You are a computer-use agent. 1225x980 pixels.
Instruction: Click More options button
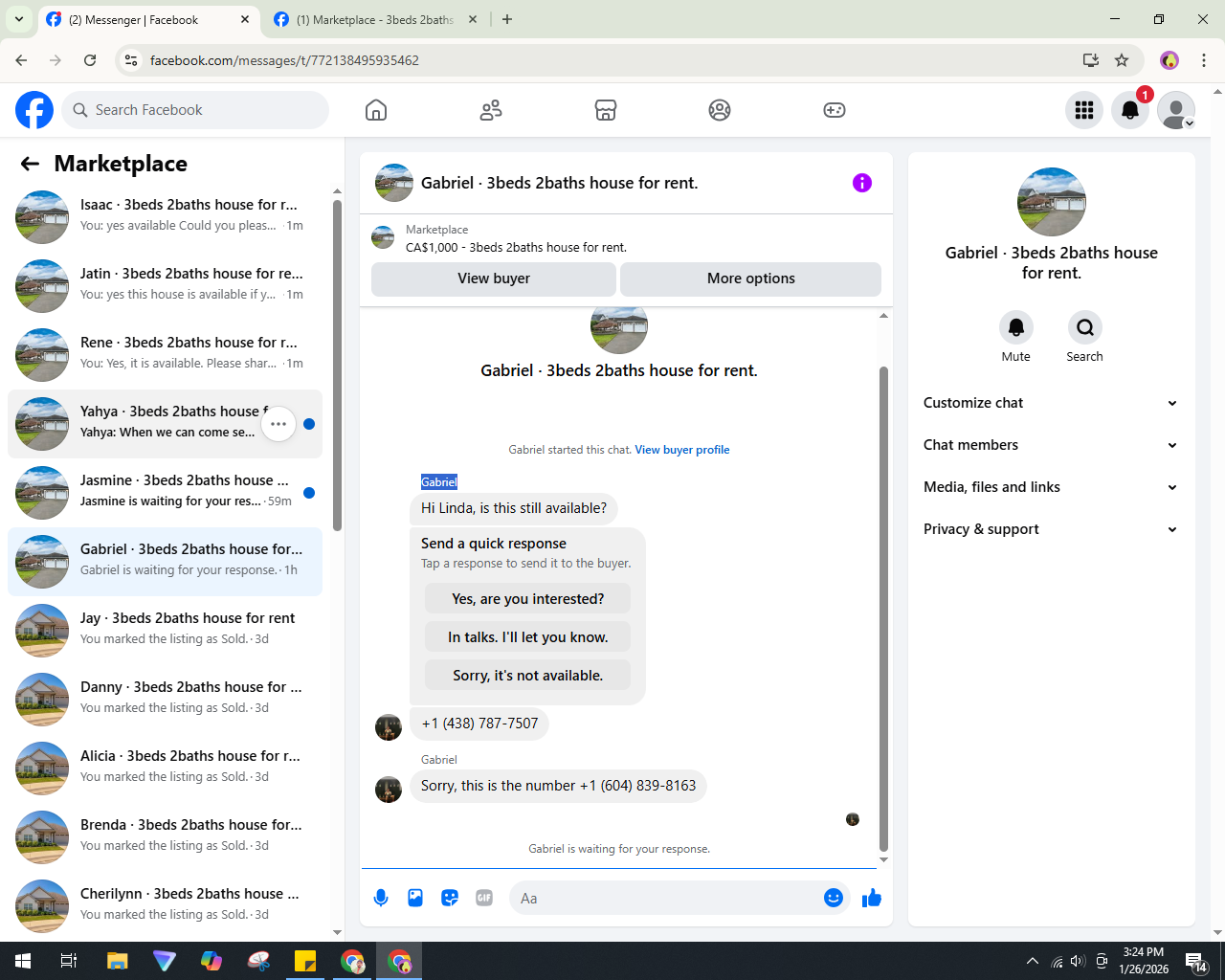pyautogui.click(x=751, y=278)
